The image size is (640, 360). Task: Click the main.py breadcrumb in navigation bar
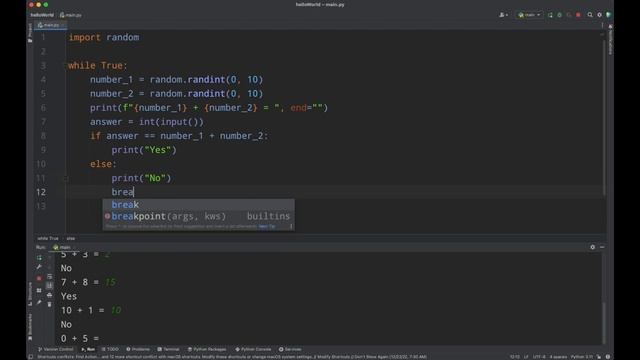coord(71,15)
